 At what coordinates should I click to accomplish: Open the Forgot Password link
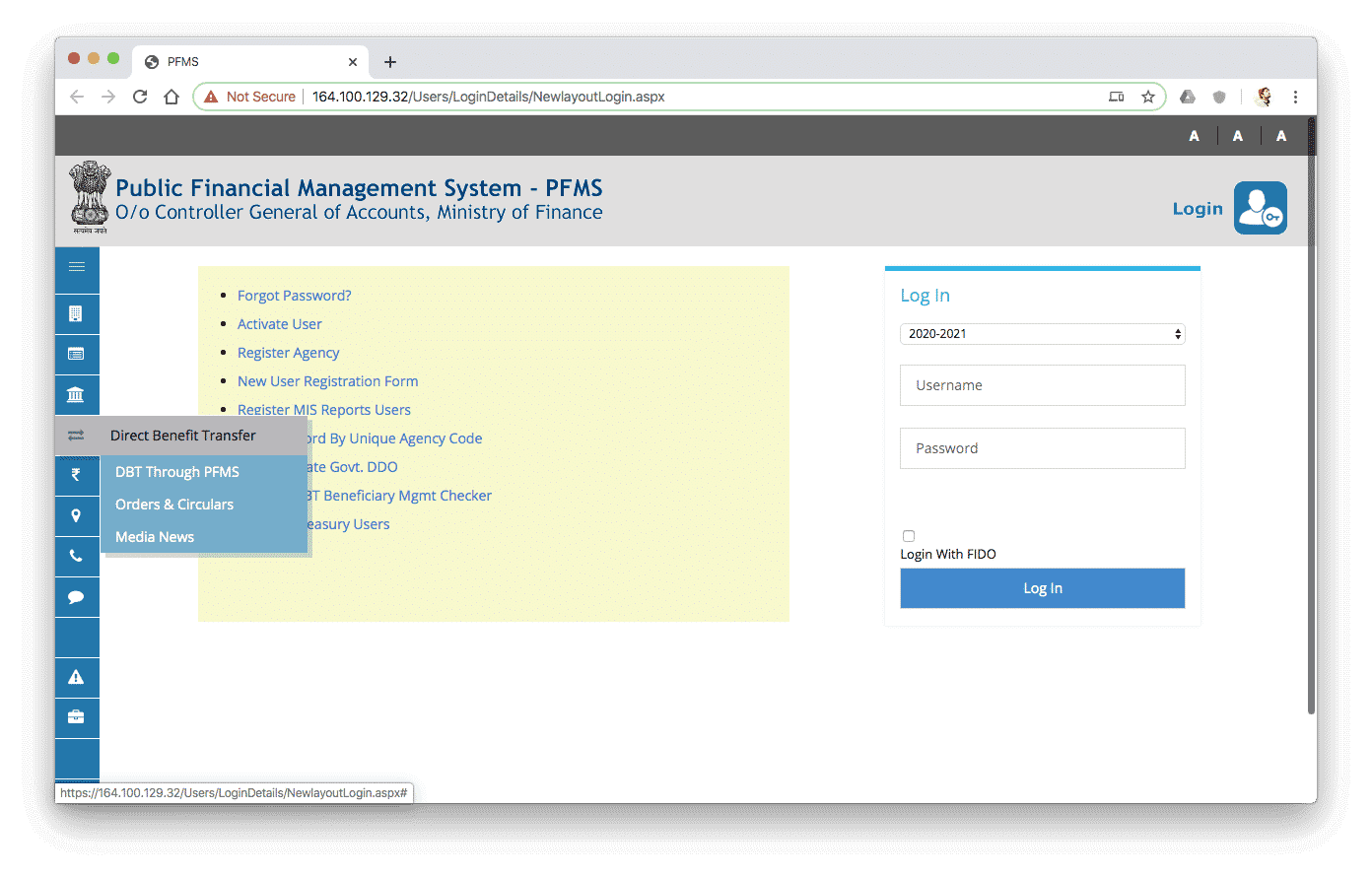294,295
